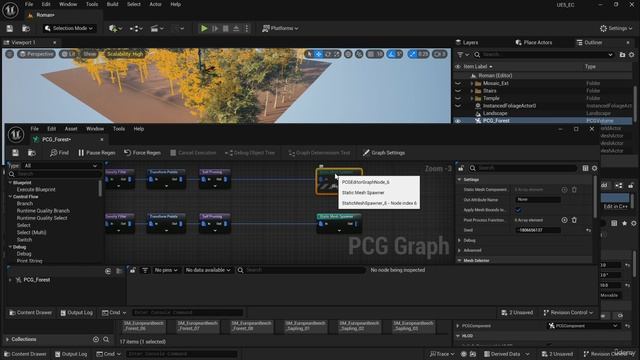This screenshot has height=360, width=640.
Task: Open Platforms dropdown
Action: coord(280,28)
